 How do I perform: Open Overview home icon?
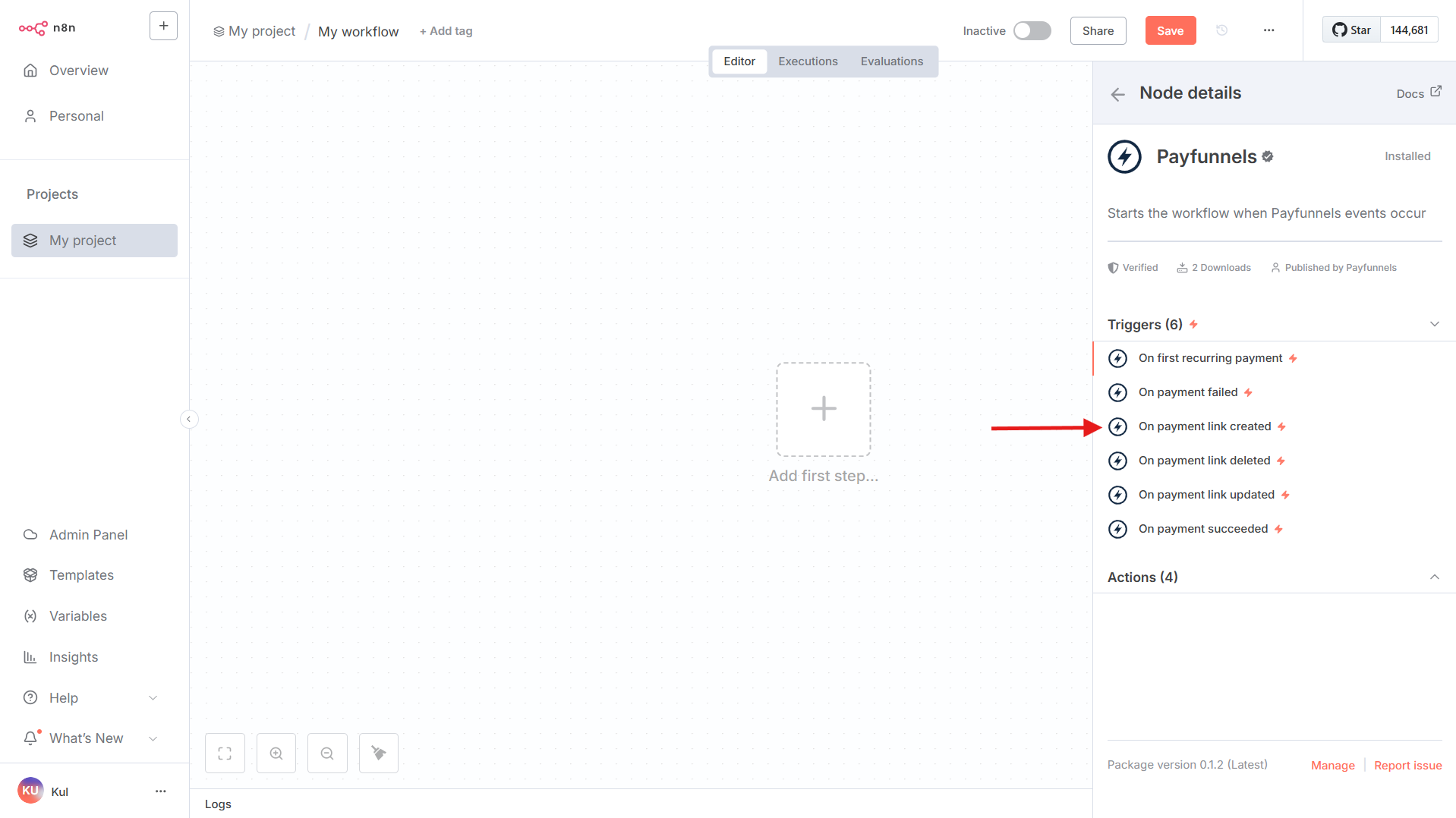coord(30,71)
